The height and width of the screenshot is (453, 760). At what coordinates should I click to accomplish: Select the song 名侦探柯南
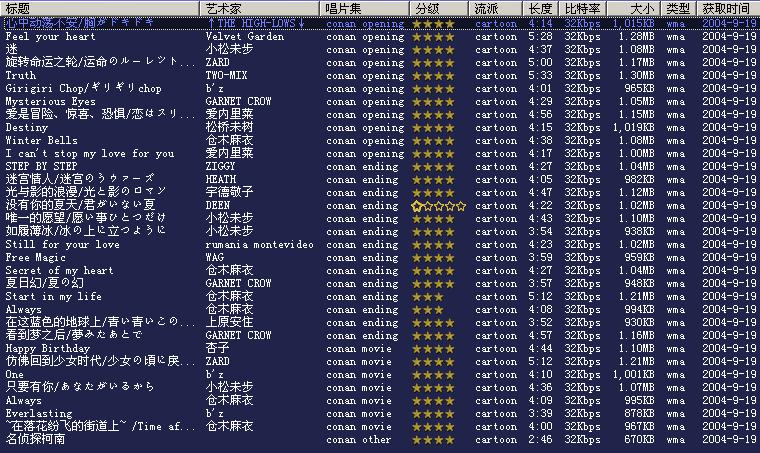(35, 439)
